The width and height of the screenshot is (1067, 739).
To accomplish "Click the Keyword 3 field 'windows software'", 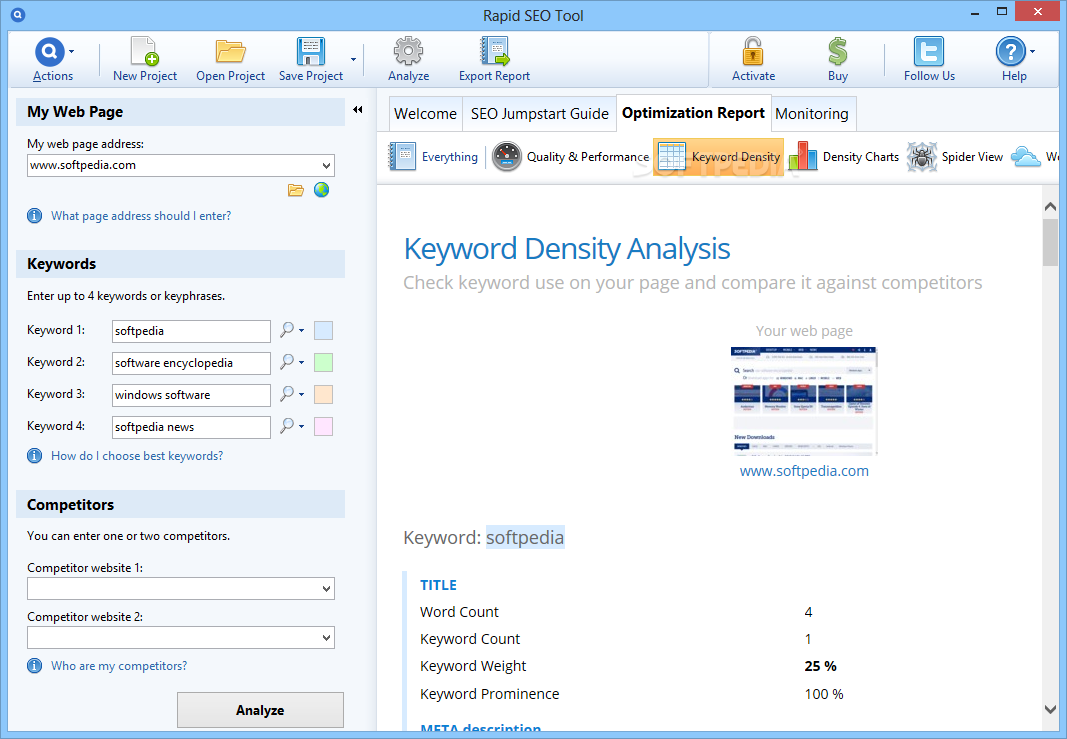I will [x=191, y=395].
